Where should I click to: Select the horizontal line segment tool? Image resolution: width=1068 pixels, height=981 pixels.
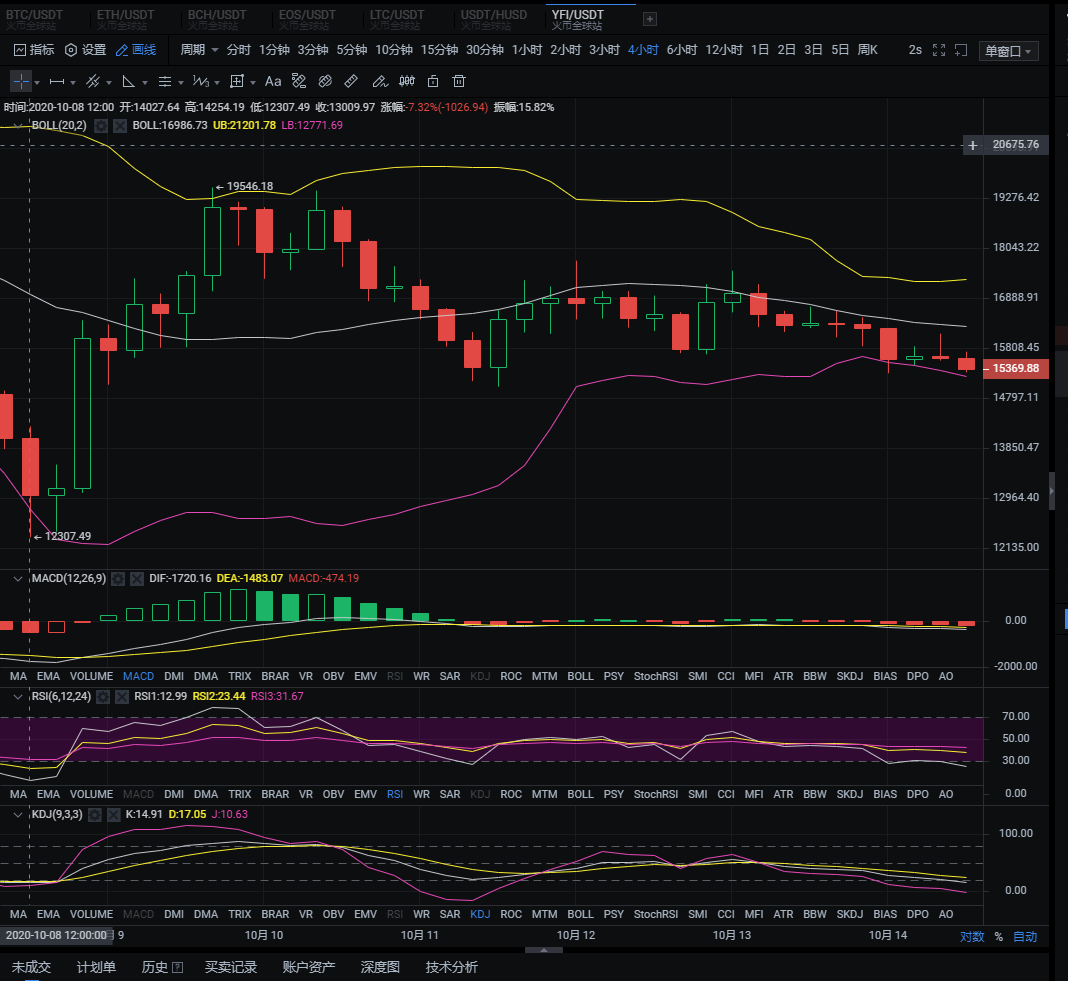[x=57, y=82]
